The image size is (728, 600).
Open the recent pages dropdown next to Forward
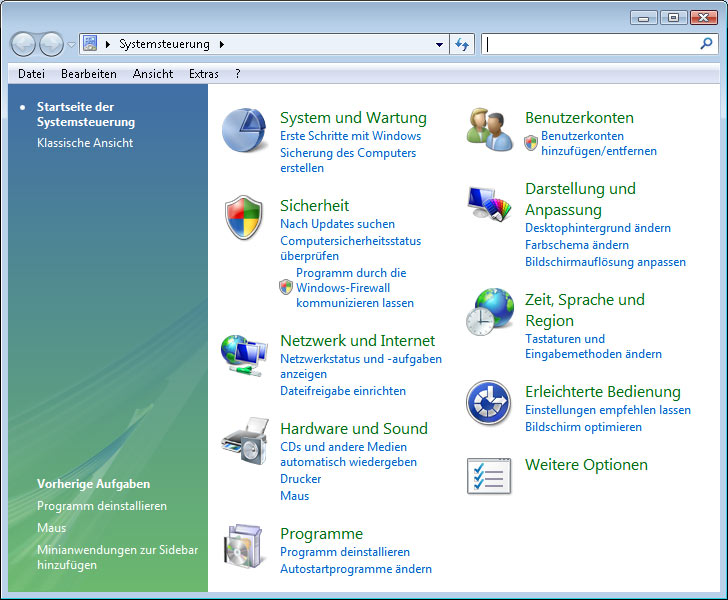click(x=71, y=45)
